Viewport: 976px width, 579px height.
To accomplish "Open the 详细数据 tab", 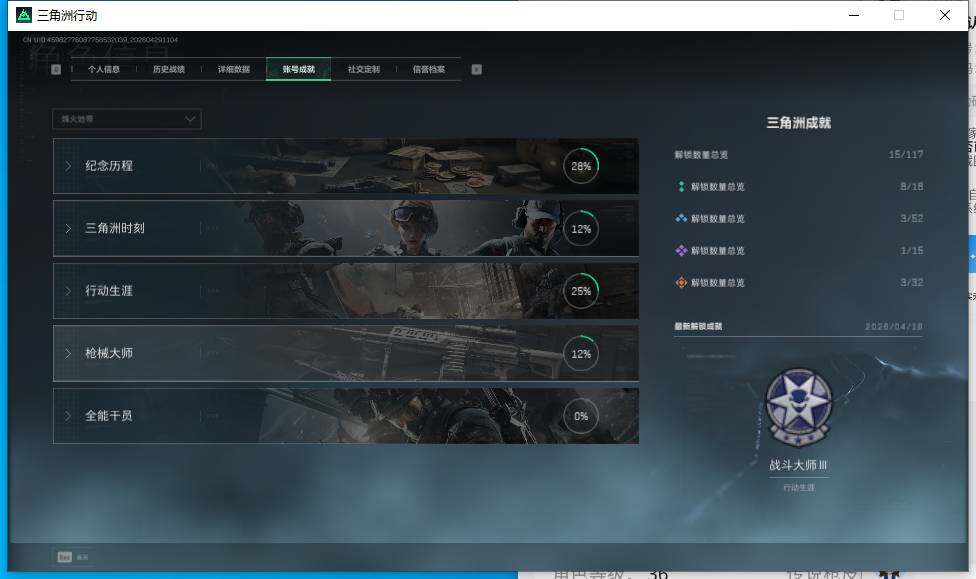I will (x=233, y=69).
